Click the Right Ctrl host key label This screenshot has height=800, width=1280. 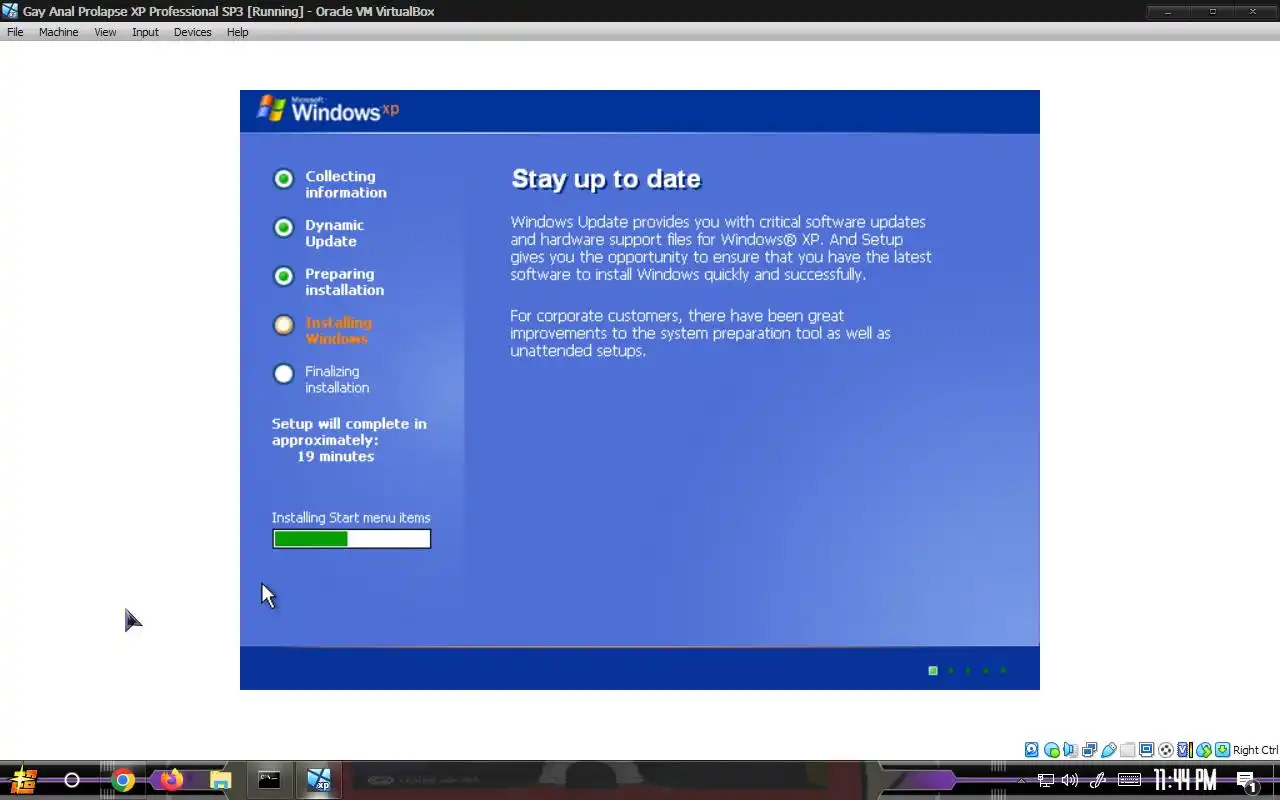pos(1255,750)
